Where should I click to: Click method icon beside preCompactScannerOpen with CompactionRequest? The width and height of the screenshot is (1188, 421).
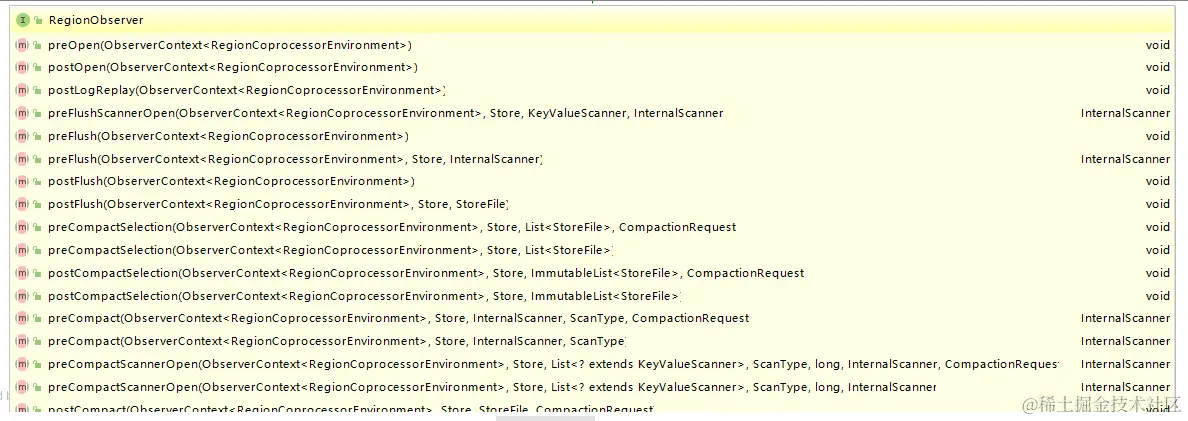[22, 364]
